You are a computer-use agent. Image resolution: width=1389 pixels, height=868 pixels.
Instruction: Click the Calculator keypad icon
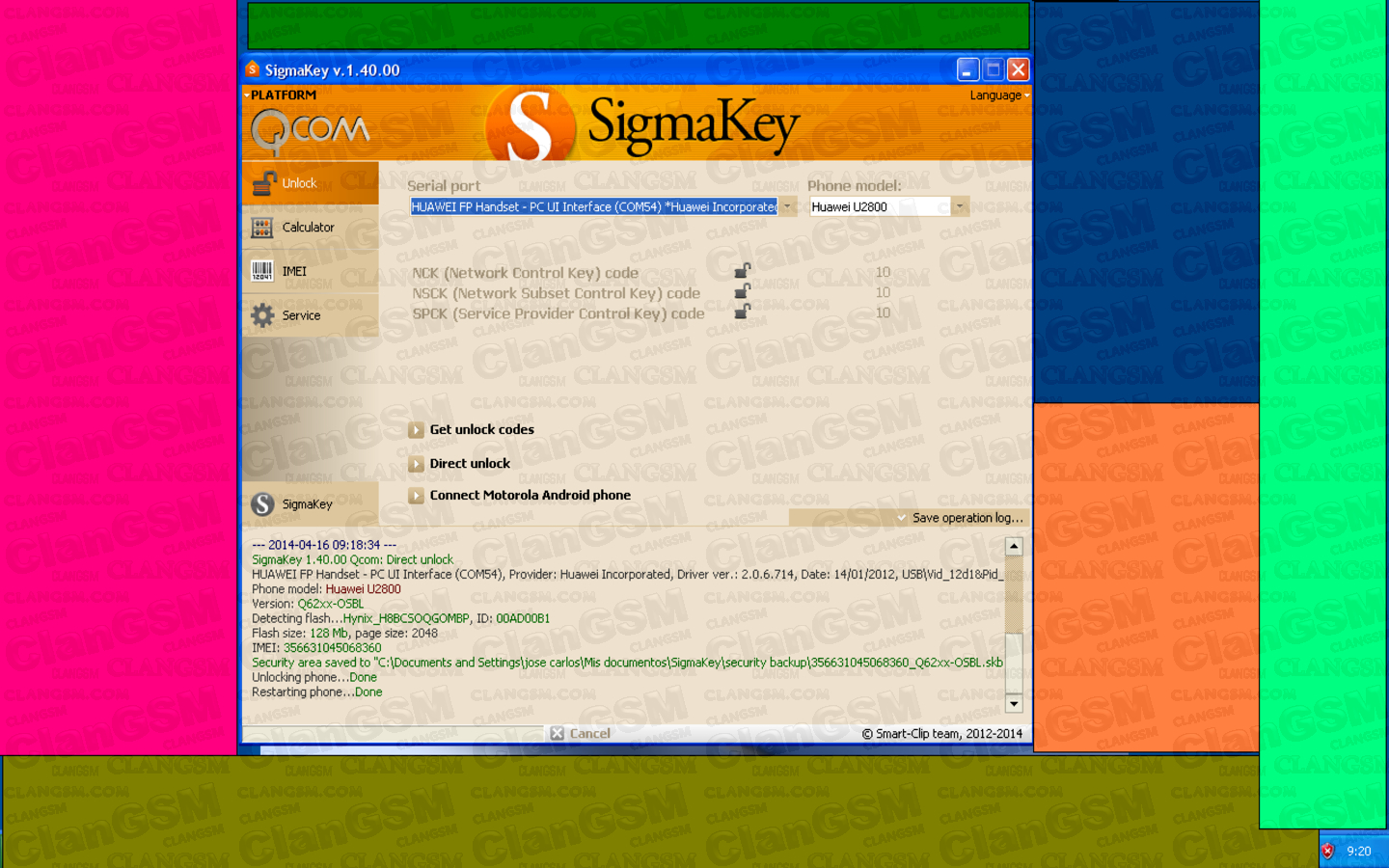[262, 228]
